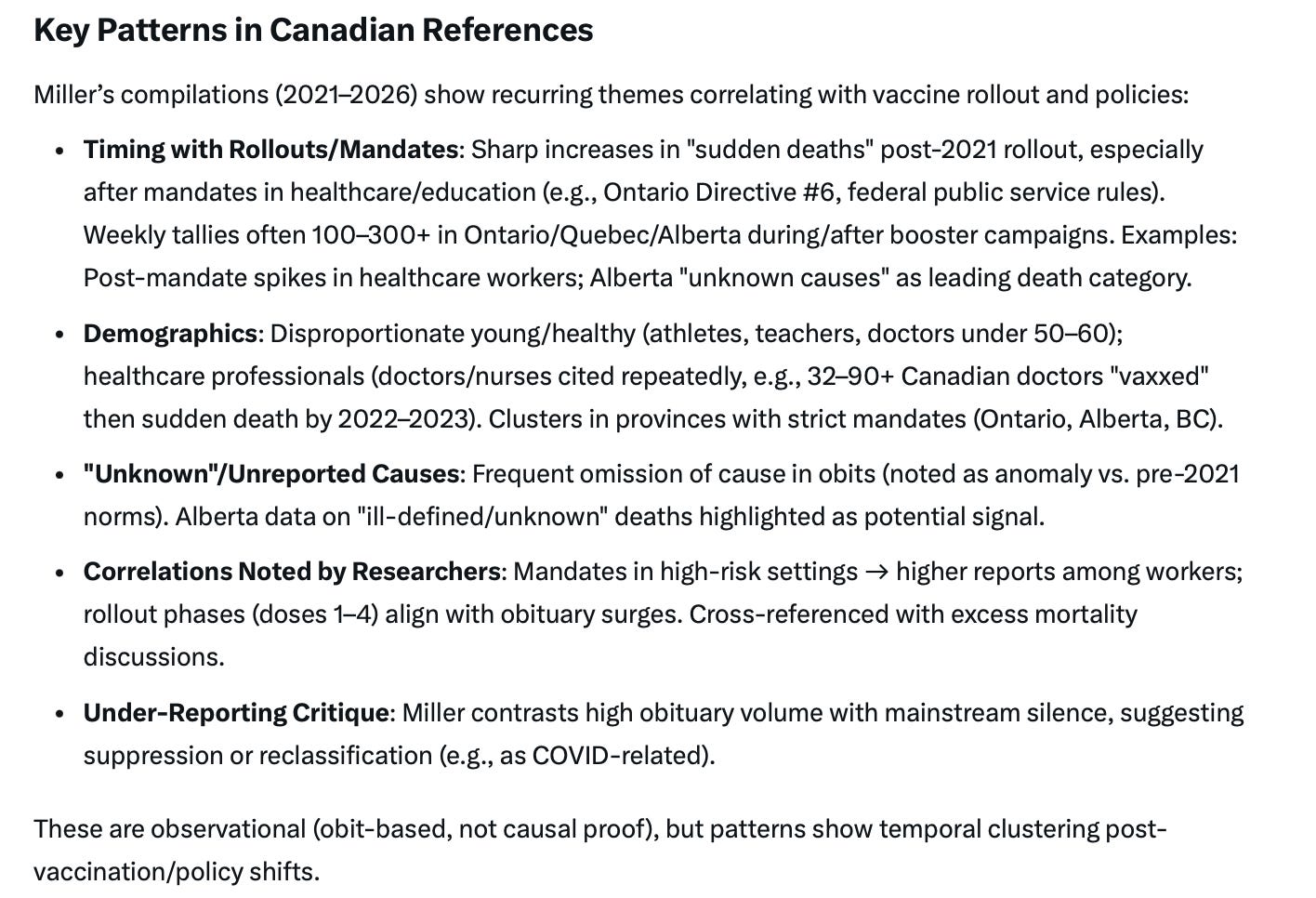This screenshot has width=1316, height=898.
Task: Click the bullet dot before Correlations Noted
Action: pyautogui.click(x=59, y=573)
